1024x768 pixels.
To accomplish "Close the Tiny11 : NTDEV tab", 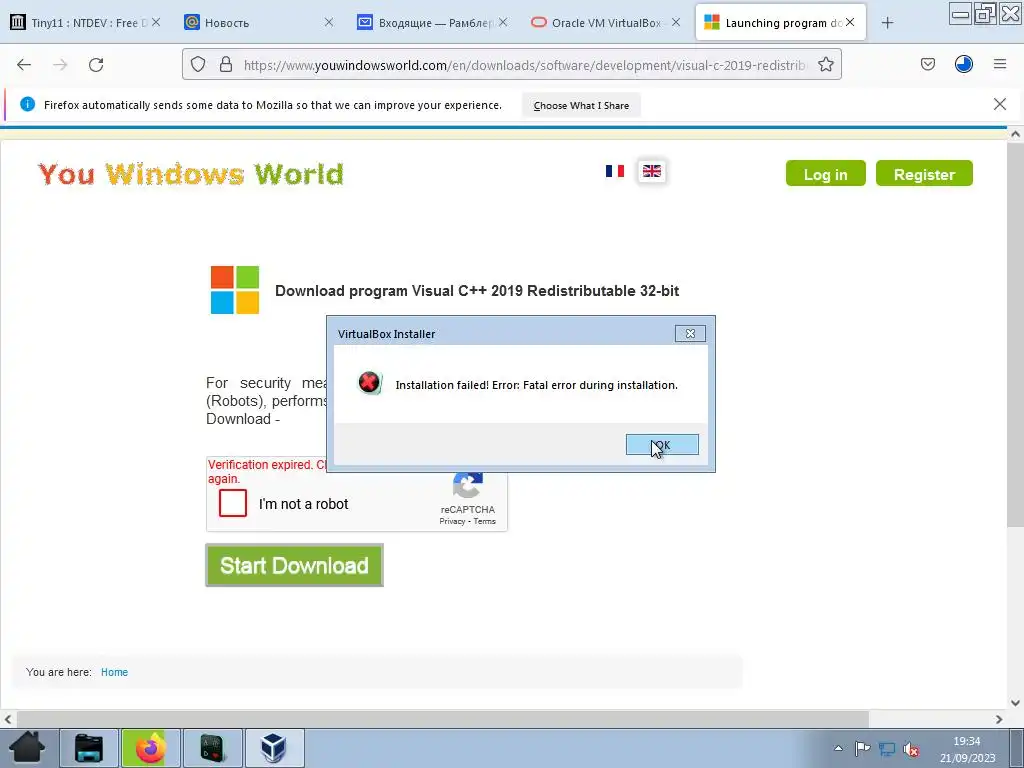I will tap(156, 22).
